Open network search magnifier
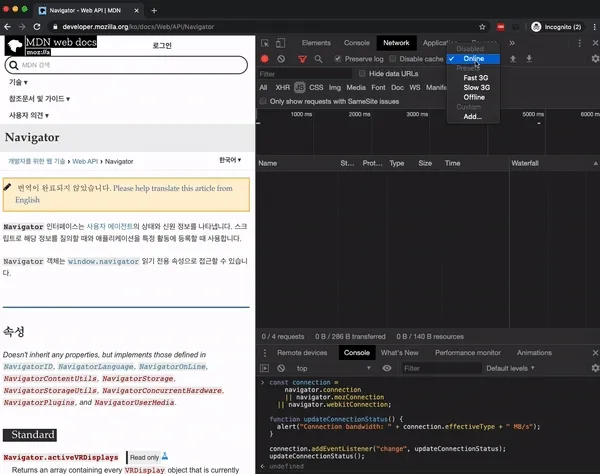This screenshot has height=474, width=600. coord(318,59)
